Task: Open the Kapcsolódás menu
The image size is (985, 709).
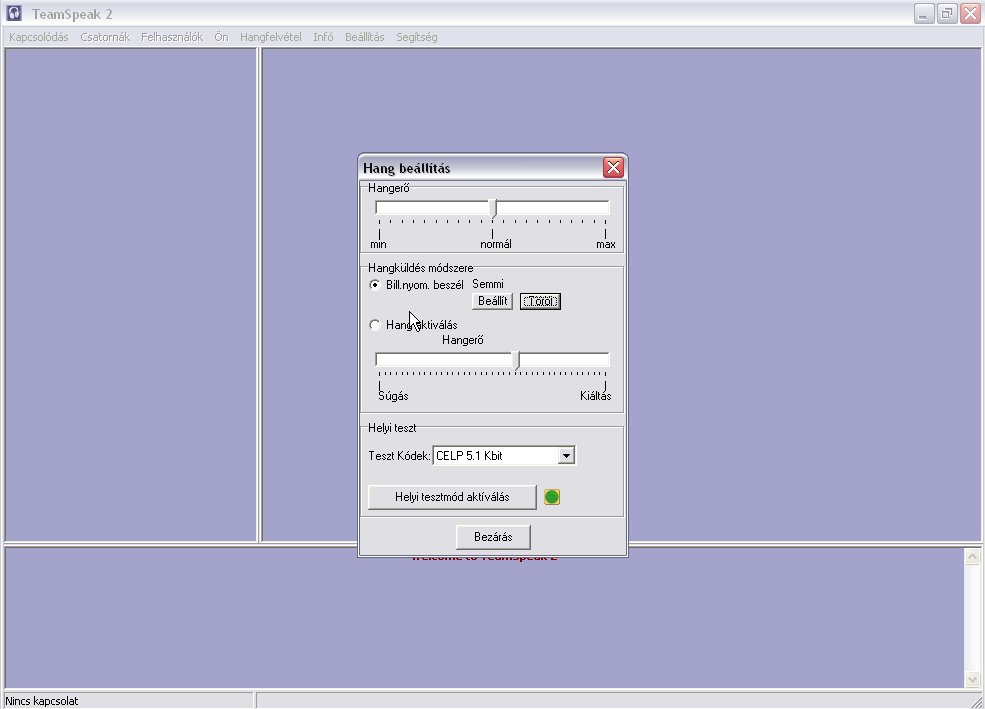Action: [x=39, y=37]
